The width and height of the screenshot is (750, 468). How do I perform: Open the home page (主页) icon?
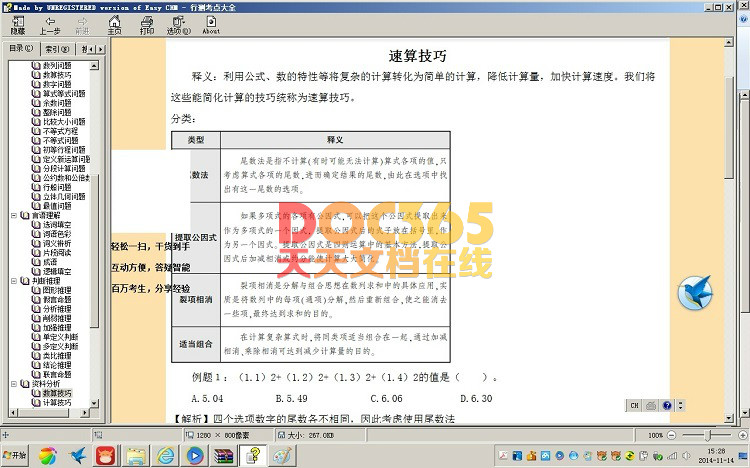click(x=114, y=24)
